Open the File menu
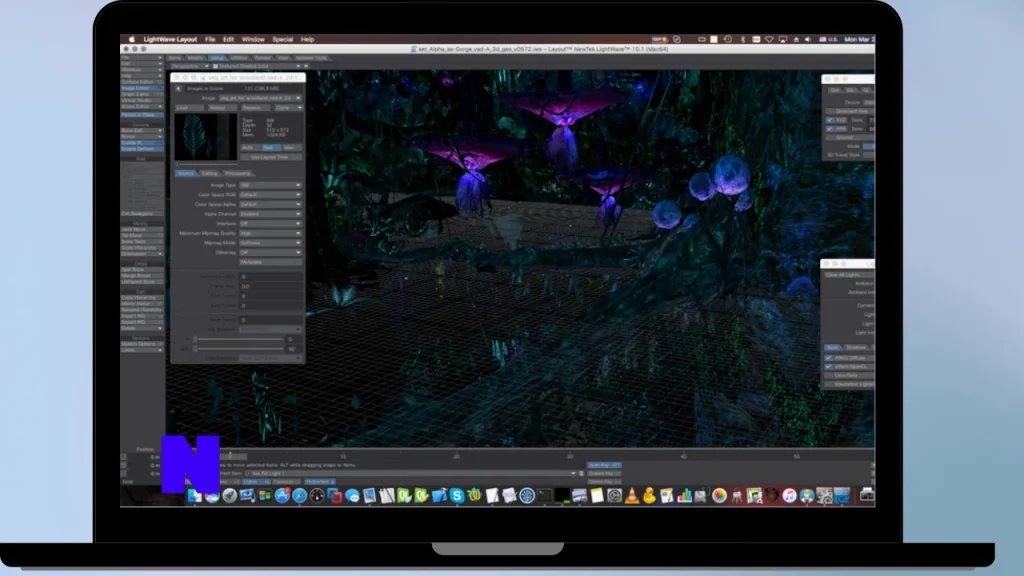 coord(210,39)
